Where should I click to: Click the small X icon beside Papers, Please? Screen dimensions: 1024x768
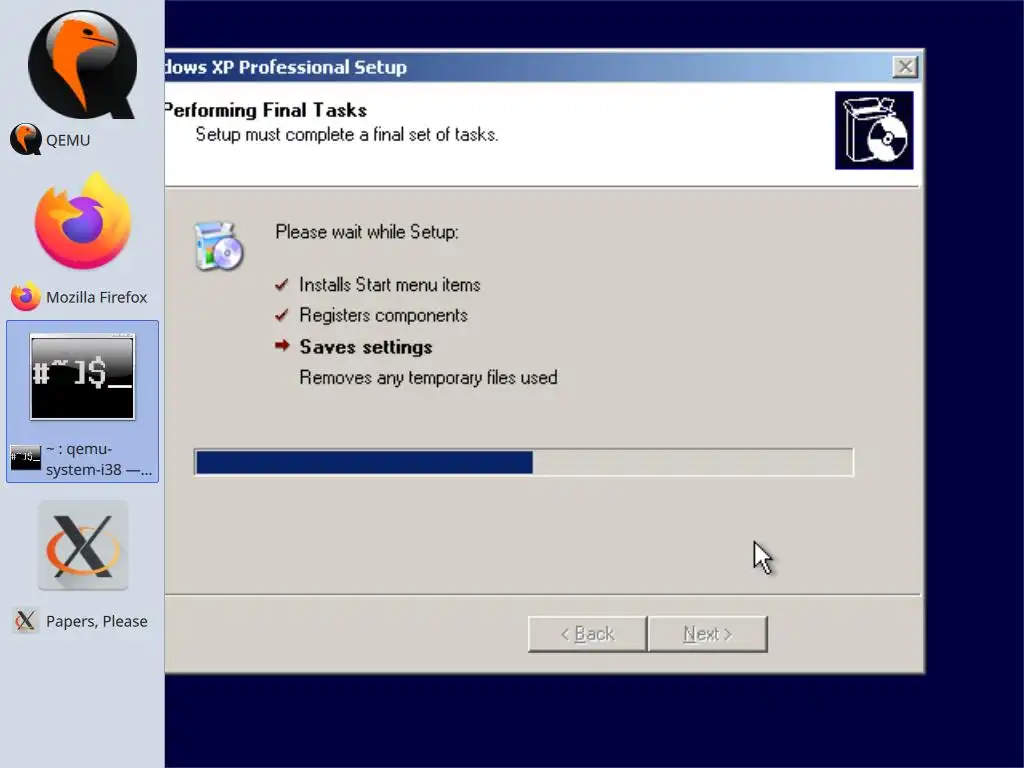tap(25, 621)
